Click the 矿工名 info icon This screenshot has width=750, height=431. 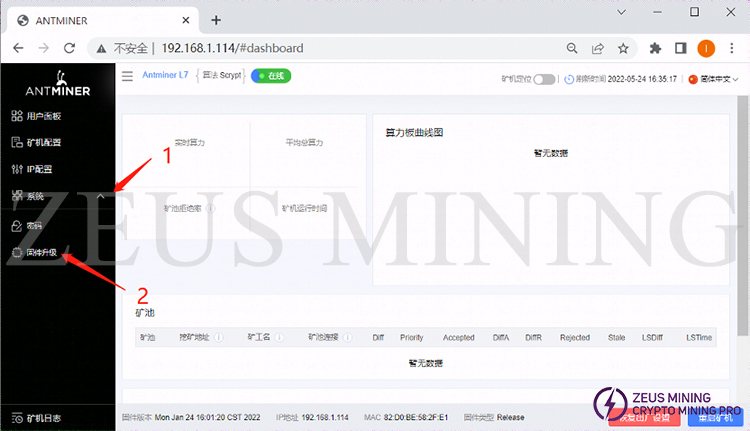(x=279, y=337)
